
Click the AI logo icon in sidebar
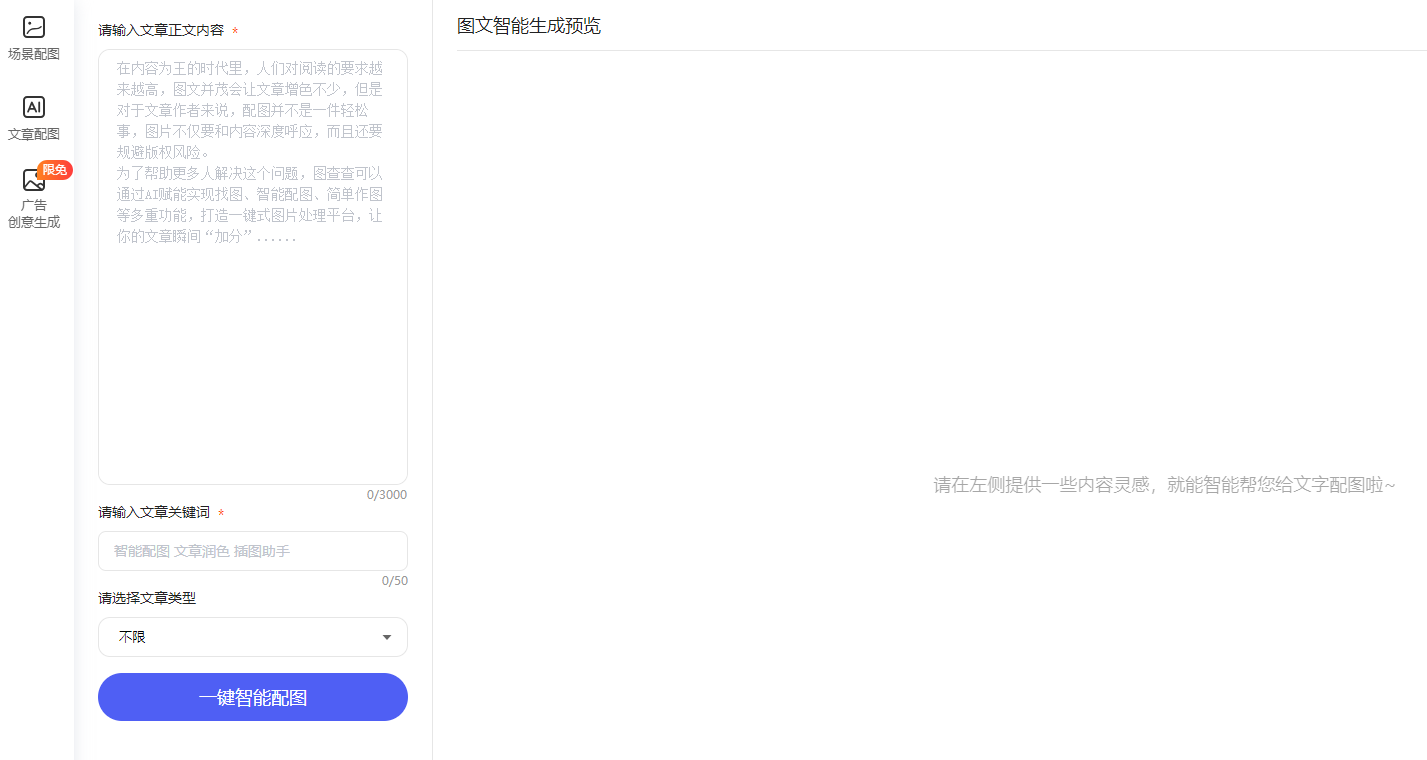33,106
